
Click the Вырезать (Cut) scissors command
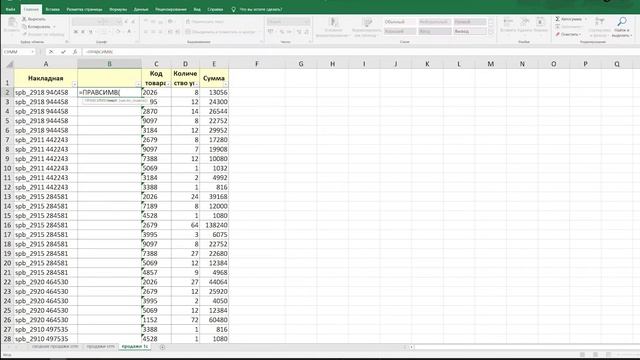[x=34, y=19]
